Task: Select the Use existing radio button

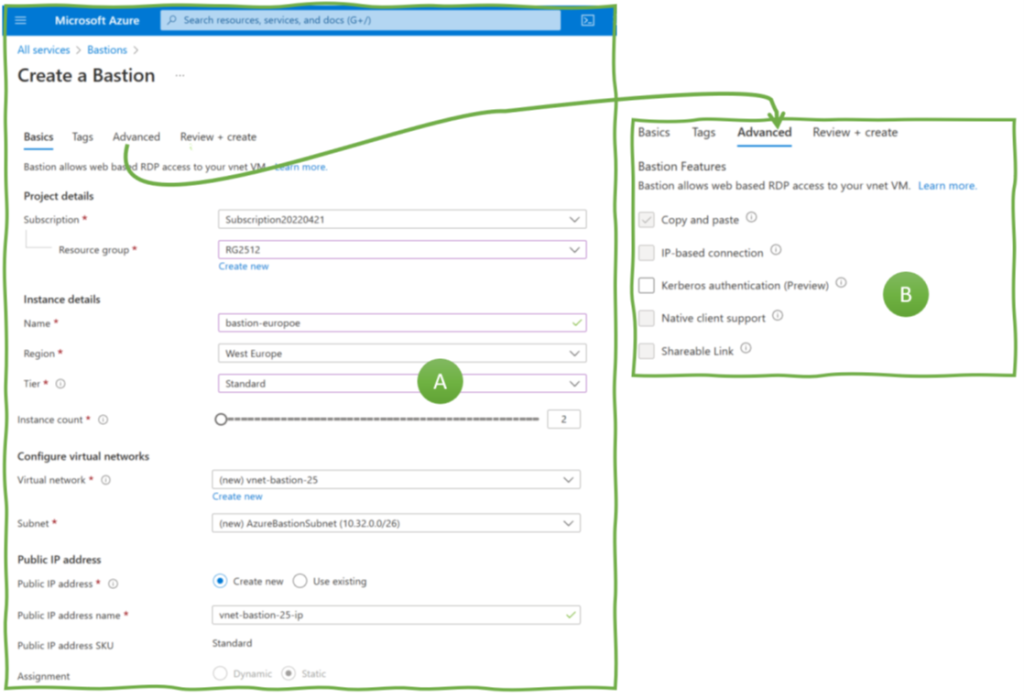Action: 300,581
